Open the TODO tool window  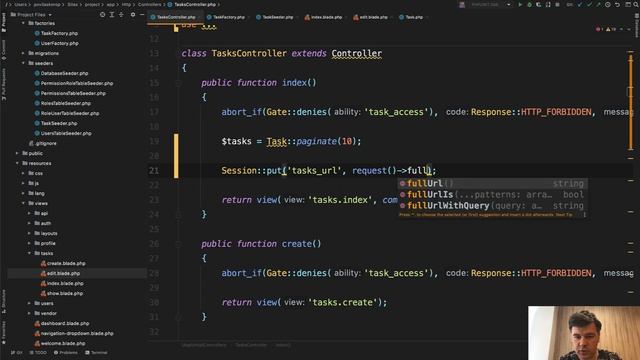click(x=38, y=353)
